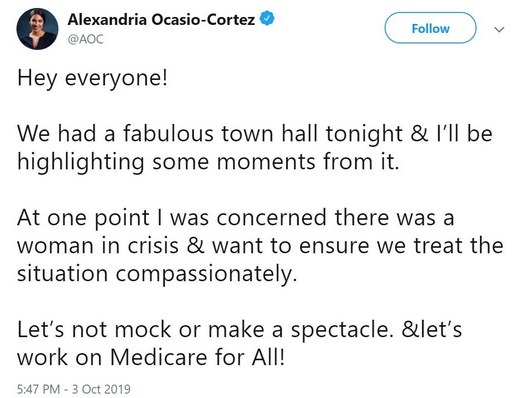This screenshot has height=398, width=518.
Task: Click the "highlighting some moments from it" line
Action: 208,163
